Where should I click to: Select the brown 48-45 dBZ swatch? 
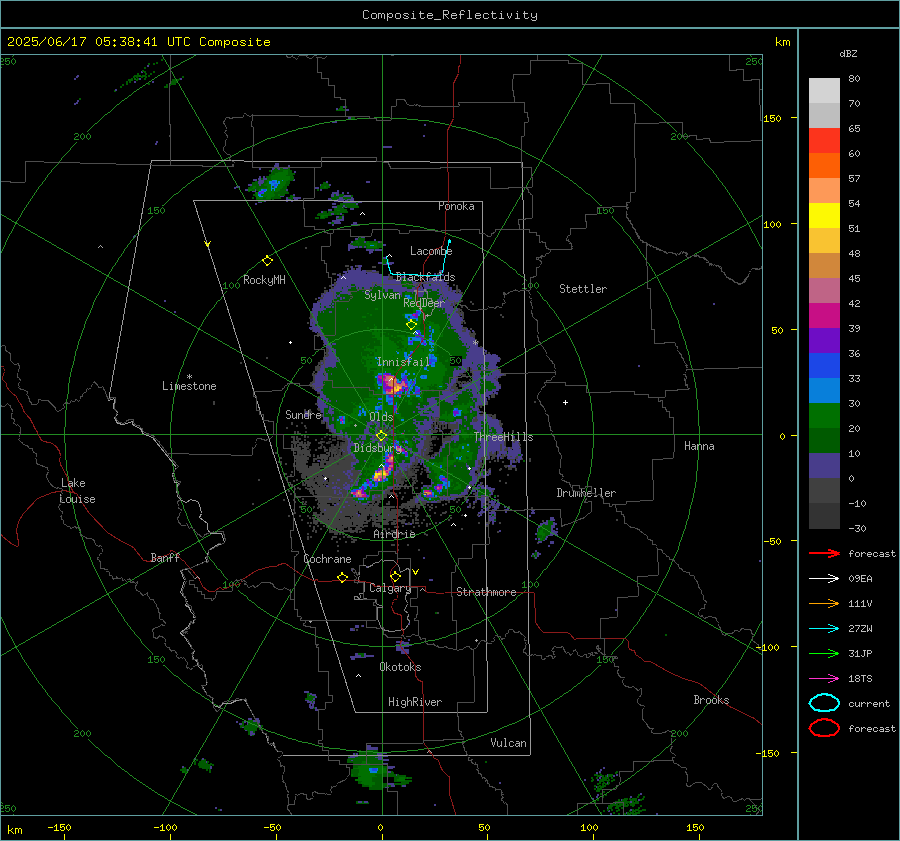click(x=824, y=265)
